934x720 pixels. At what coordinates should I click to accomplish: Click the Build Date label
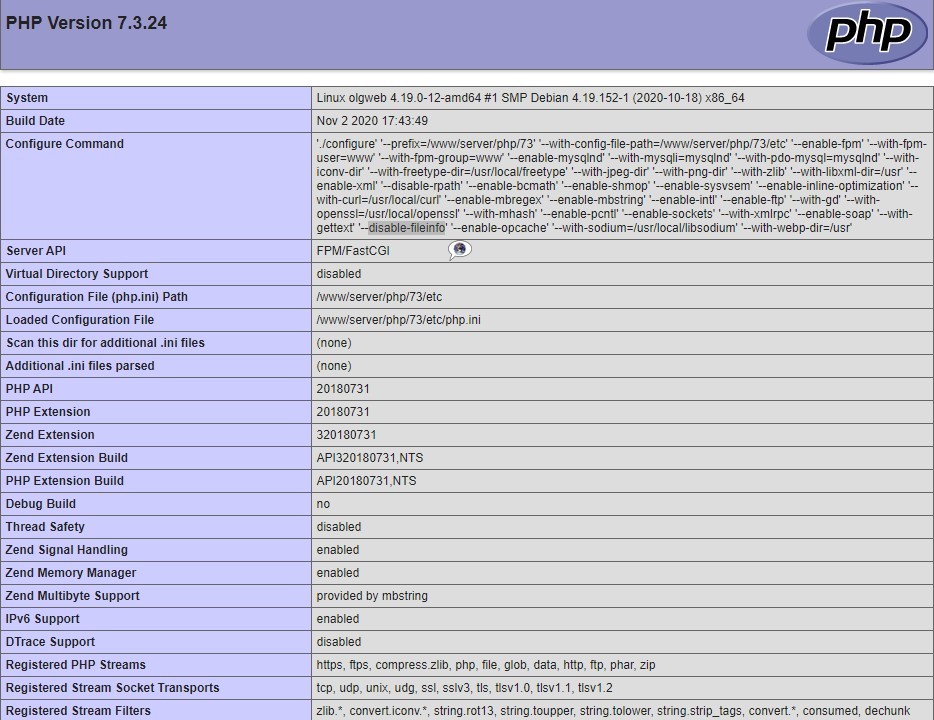35,120
